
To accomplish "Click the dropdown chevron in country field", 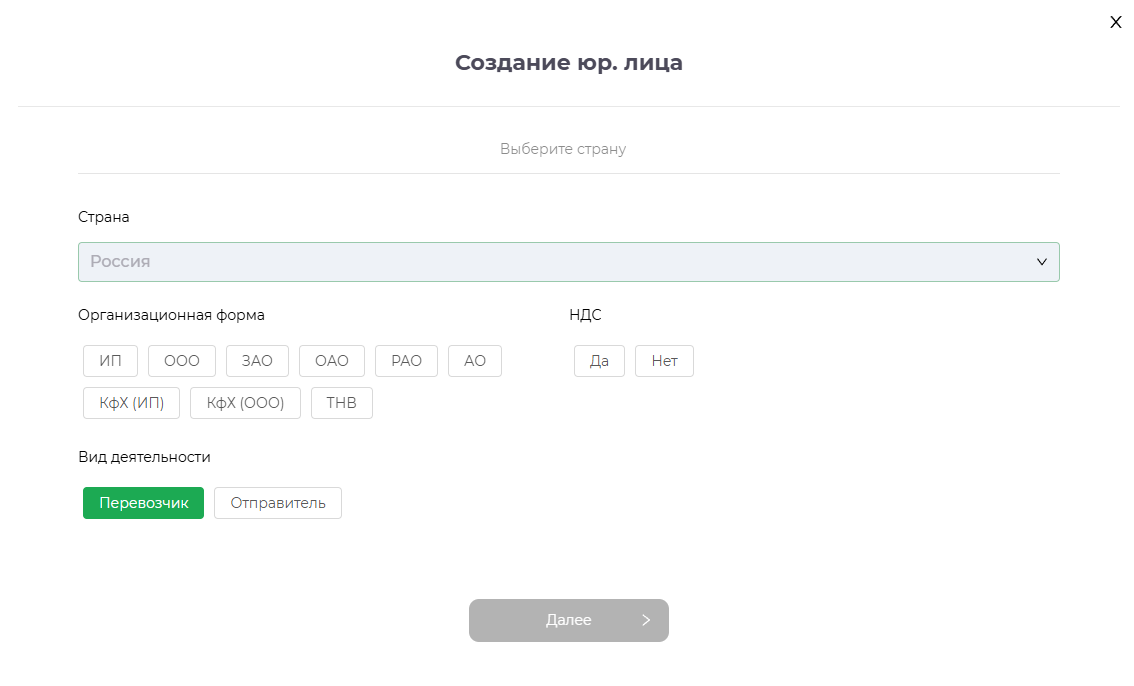I will coord(1041,262).
